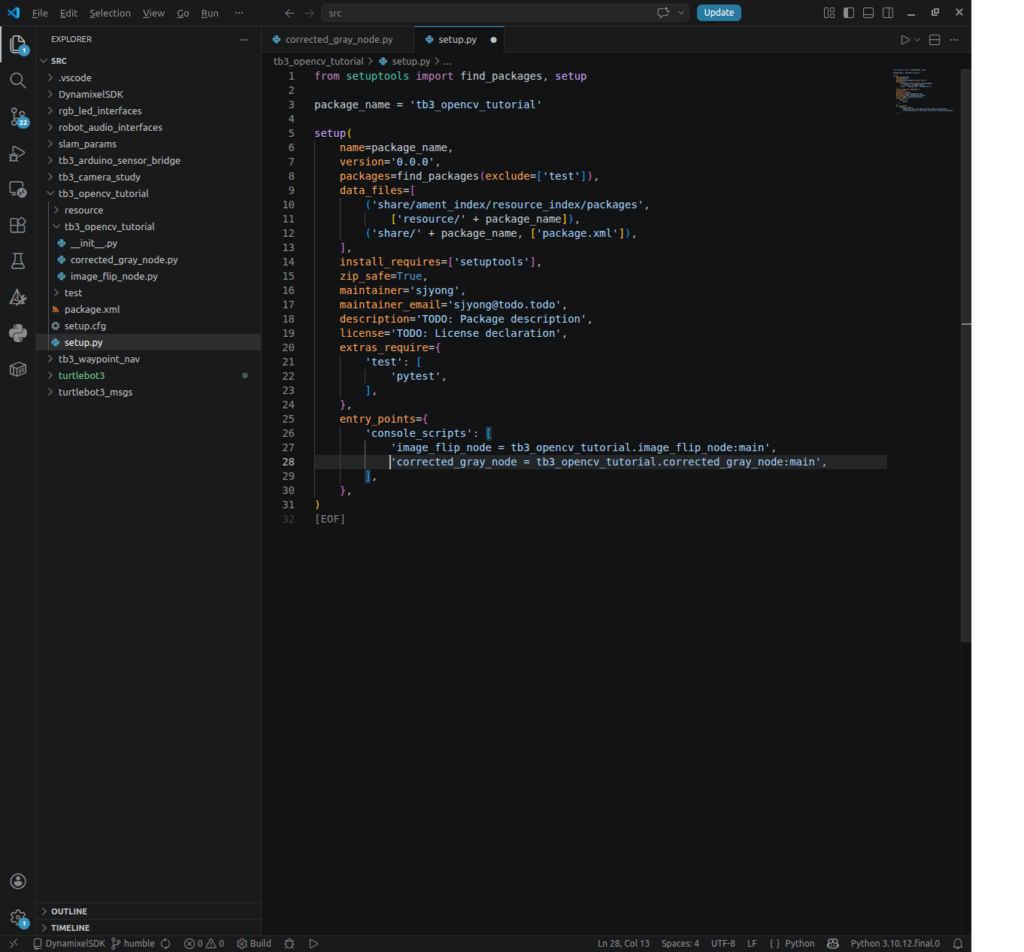Open the Explorer view in activity bar
Image resolution: width=1024 pixels, height=952 pixels.
click(x=18, y=45)
